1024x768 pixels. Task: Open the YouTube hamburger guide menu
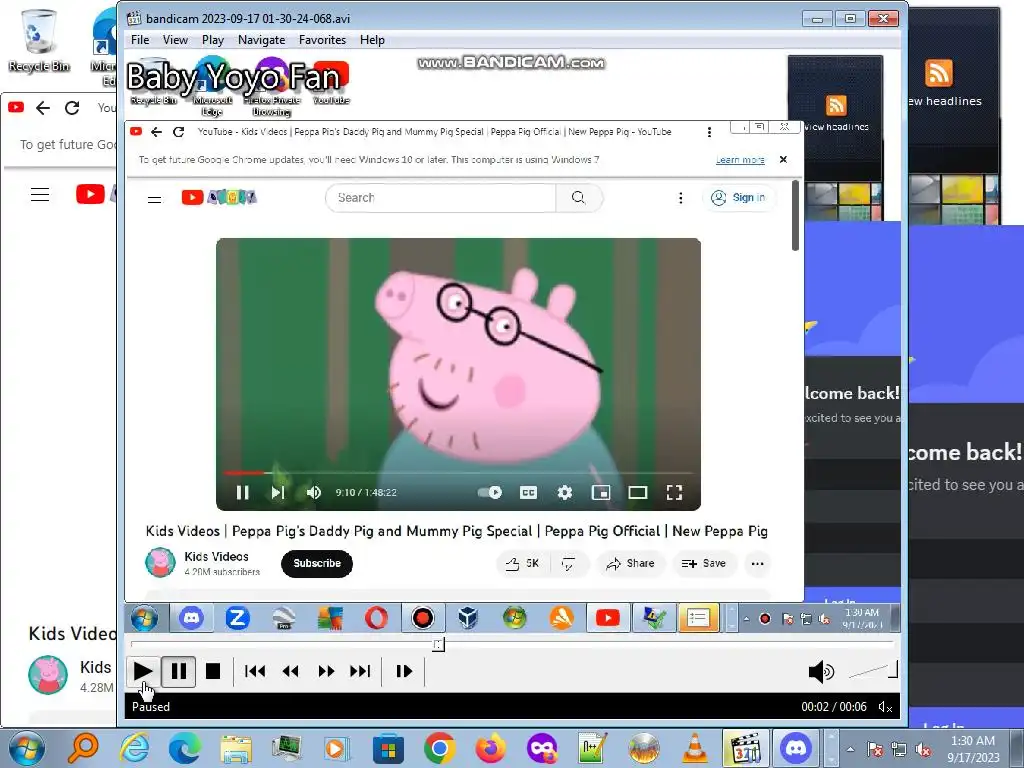click(x=155, y=199)
